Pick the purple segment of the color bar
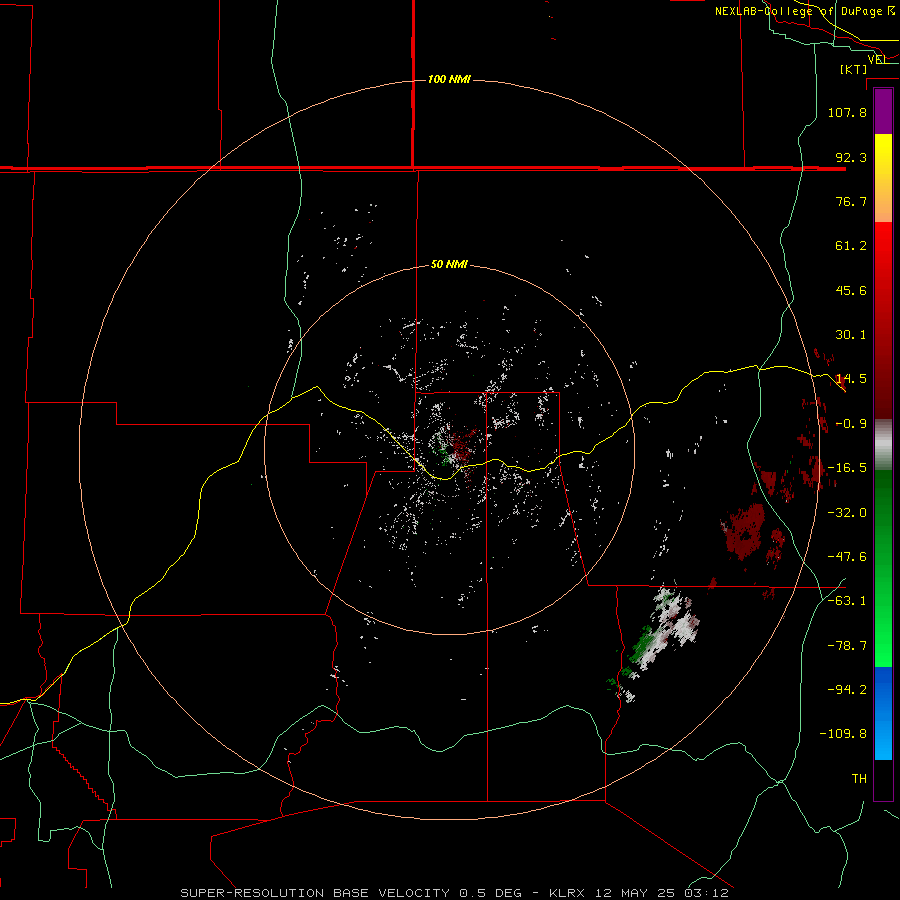Image resolution: width=900 pixels, height=900 pixels. (883, 111)
